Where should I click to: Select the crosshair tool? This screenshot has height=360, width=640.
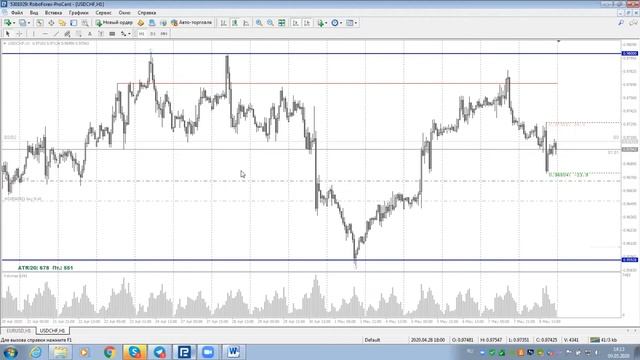click(19, 34)
